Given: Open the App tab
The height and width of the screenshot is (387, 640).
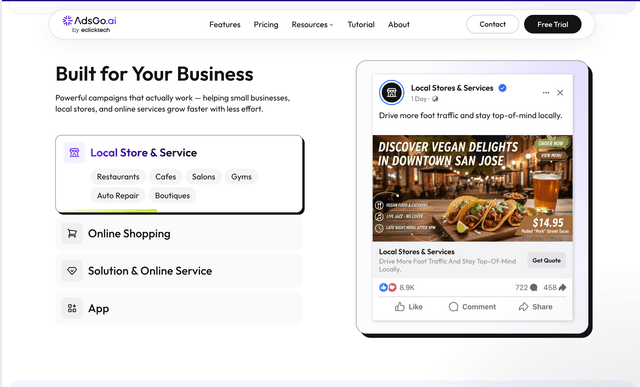Looking at the screenshot, I should pyautogui.click(x=179, y=308).
